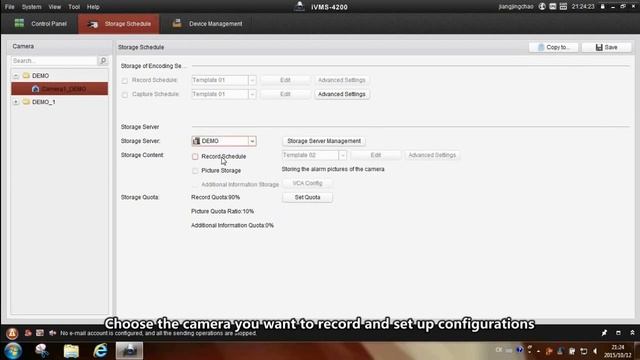640x360 pixels.
Task: Click the search magnifier icon in Camera panel
Action: [x=103, y=61]
